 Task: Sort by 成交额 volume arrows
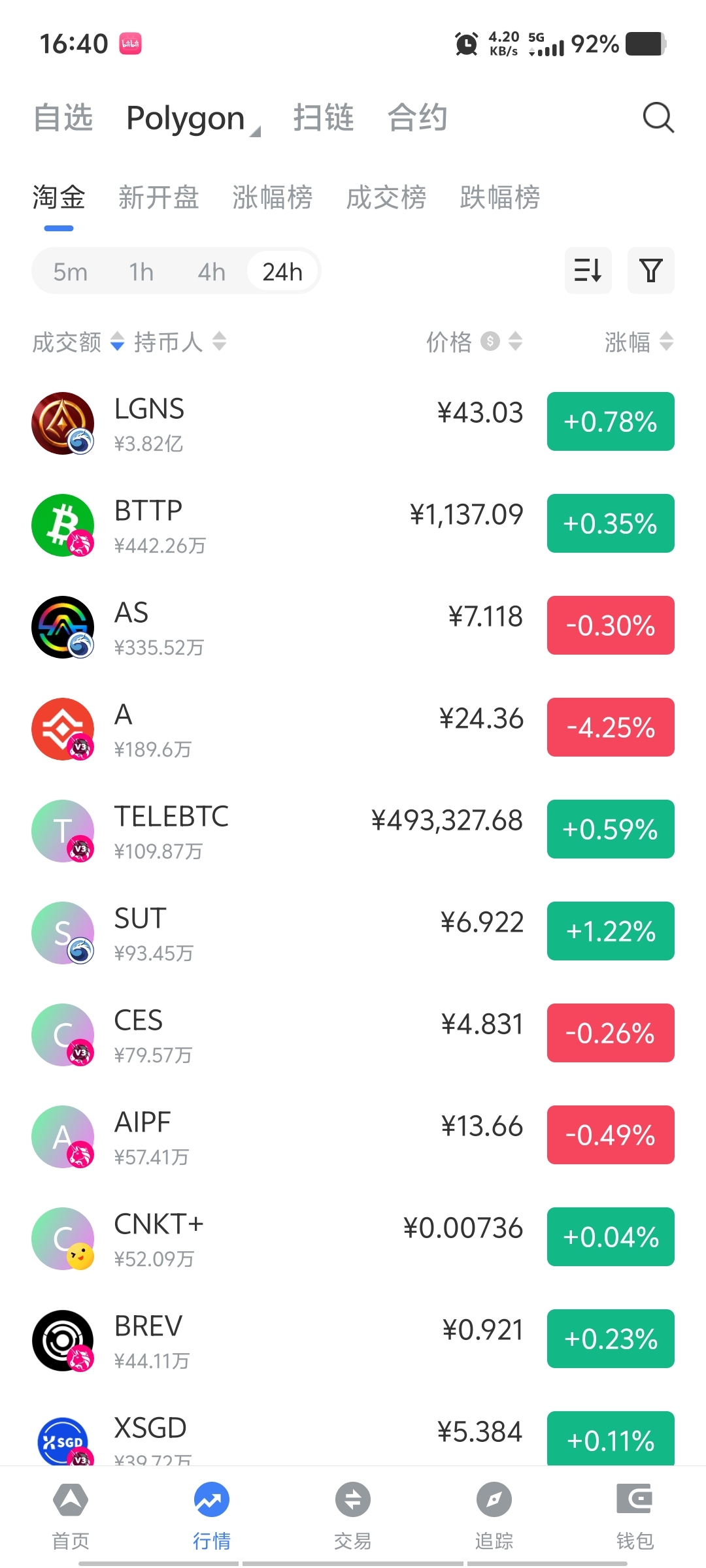click(x=118, y=341)
